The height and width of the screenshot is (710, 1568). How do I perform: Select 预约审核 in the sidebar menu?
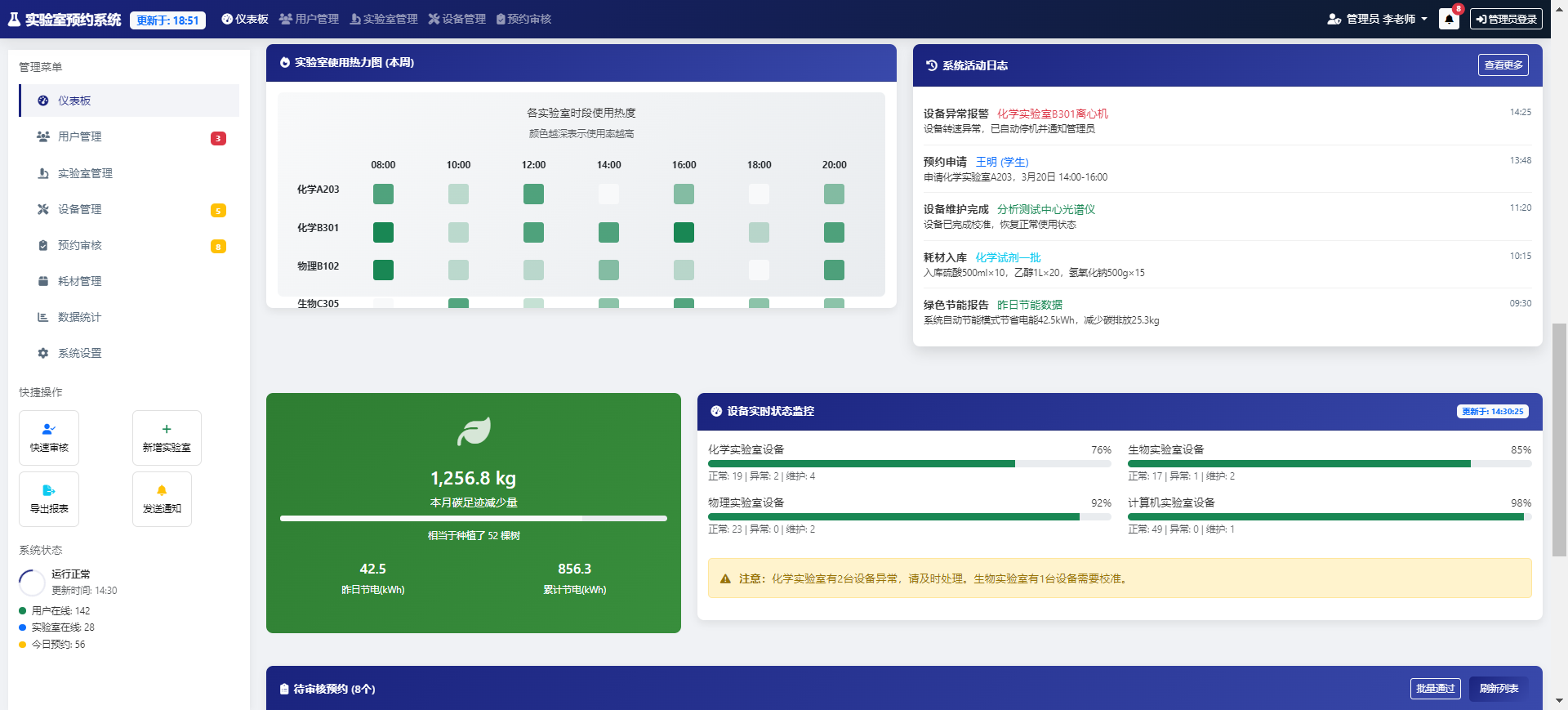click(129, 245)
